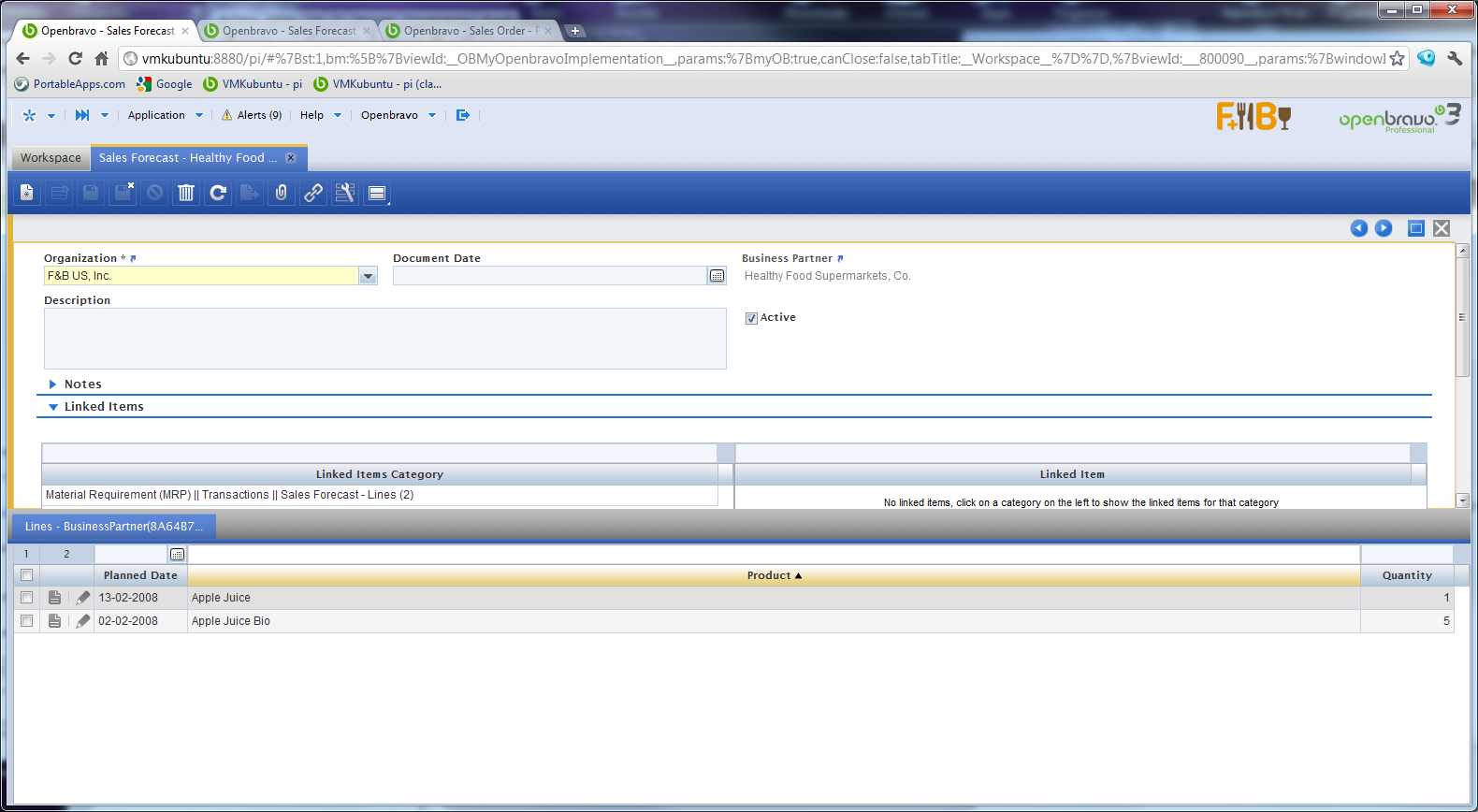Edit the Apple Juice Bio row with pencil
This screenshot has height=812, width=1478.
click(83, 621)
